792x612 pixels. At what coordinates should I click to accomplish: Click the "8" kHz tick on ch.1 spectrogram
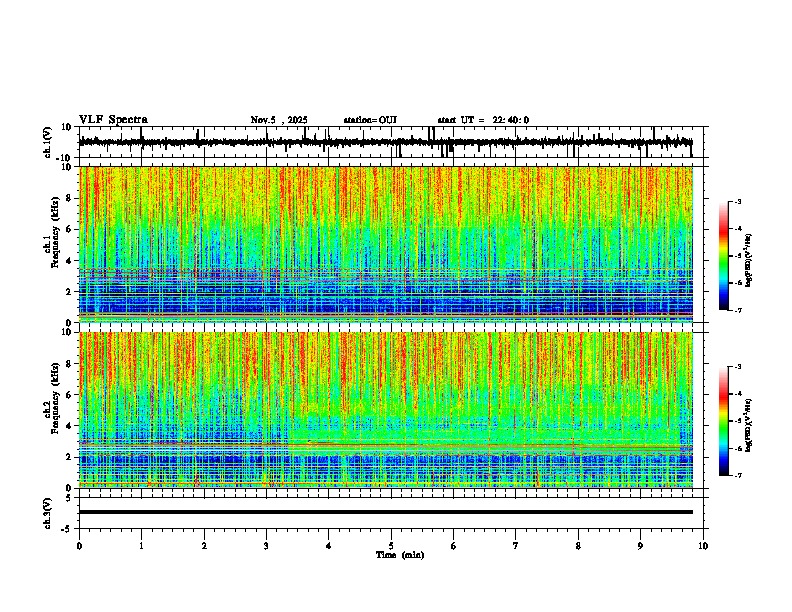click(70, 198)
